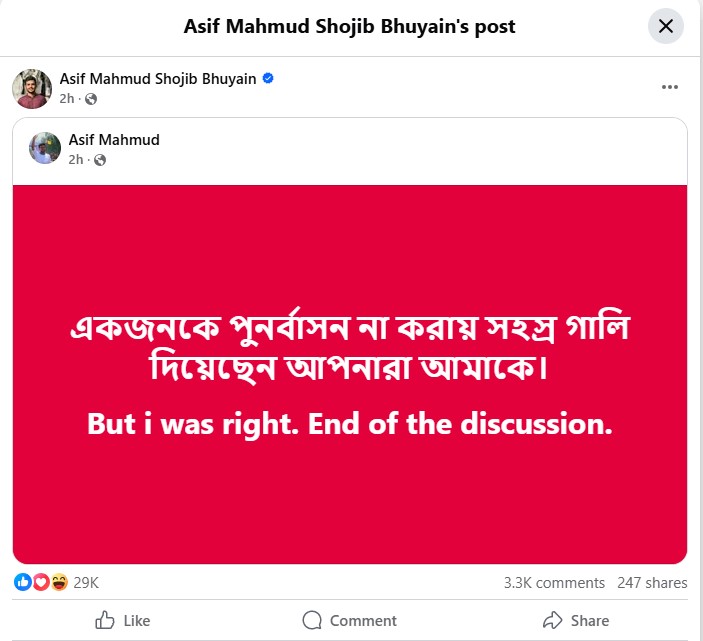Click the public globe icon under the author name

(x=91, y=99)
